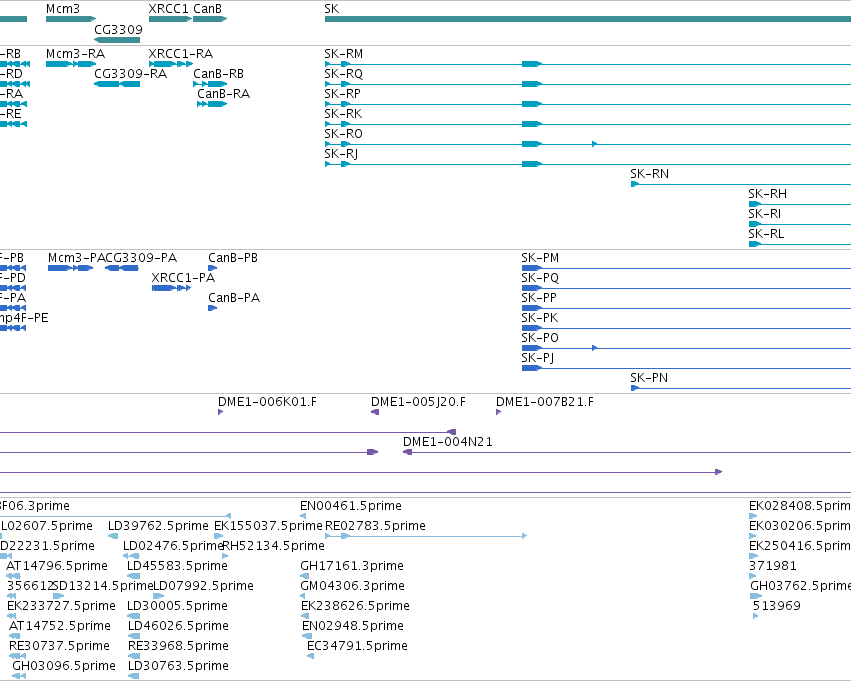Click EST LD45583.5prime
This screenshot has height=681, width=851.
pos(134,576)
